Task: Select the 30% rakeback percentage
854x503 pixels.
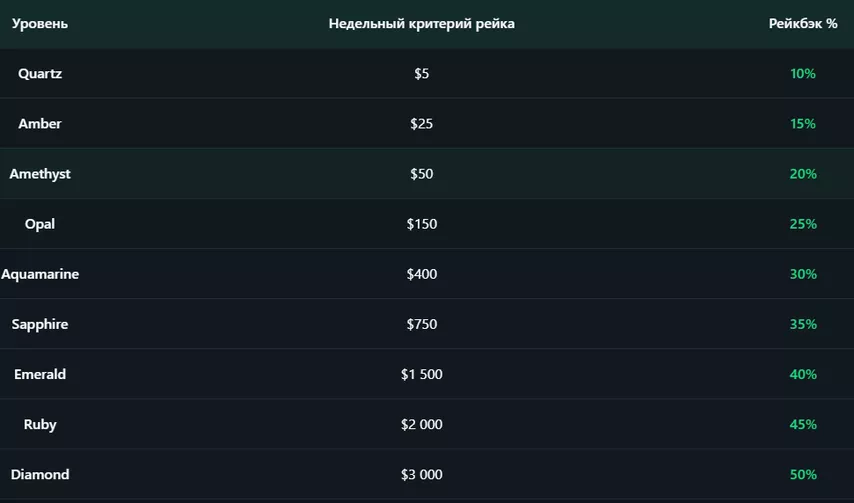Action: (803, 274)
